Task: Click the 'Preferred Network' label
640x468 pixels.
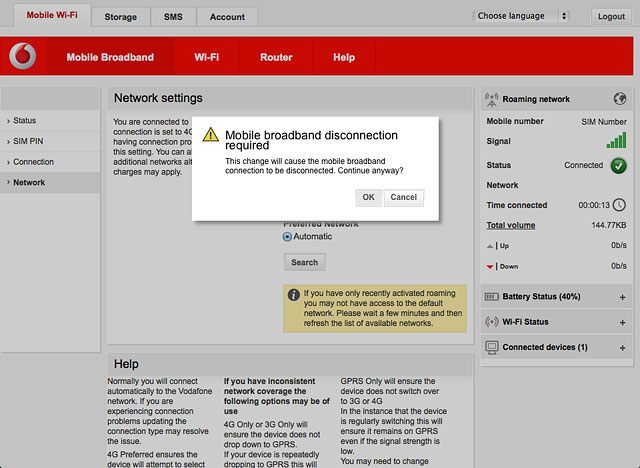Action: click(321, 224)
